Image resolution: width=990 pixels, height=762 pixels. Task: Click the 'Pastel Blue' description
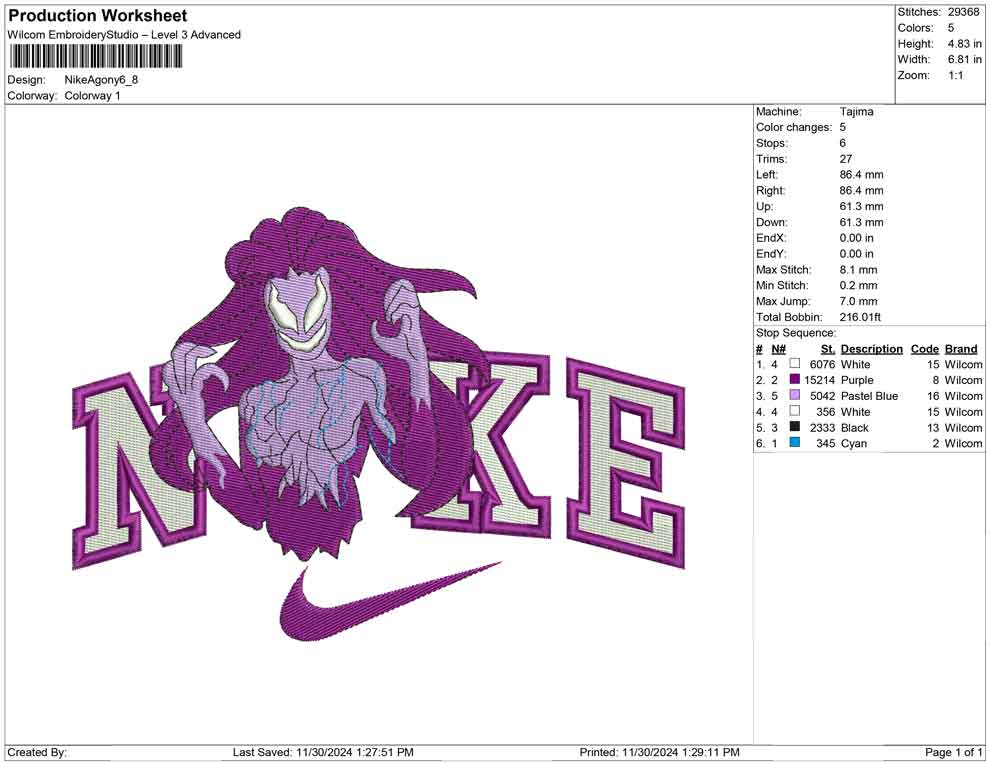pos(869,396)
